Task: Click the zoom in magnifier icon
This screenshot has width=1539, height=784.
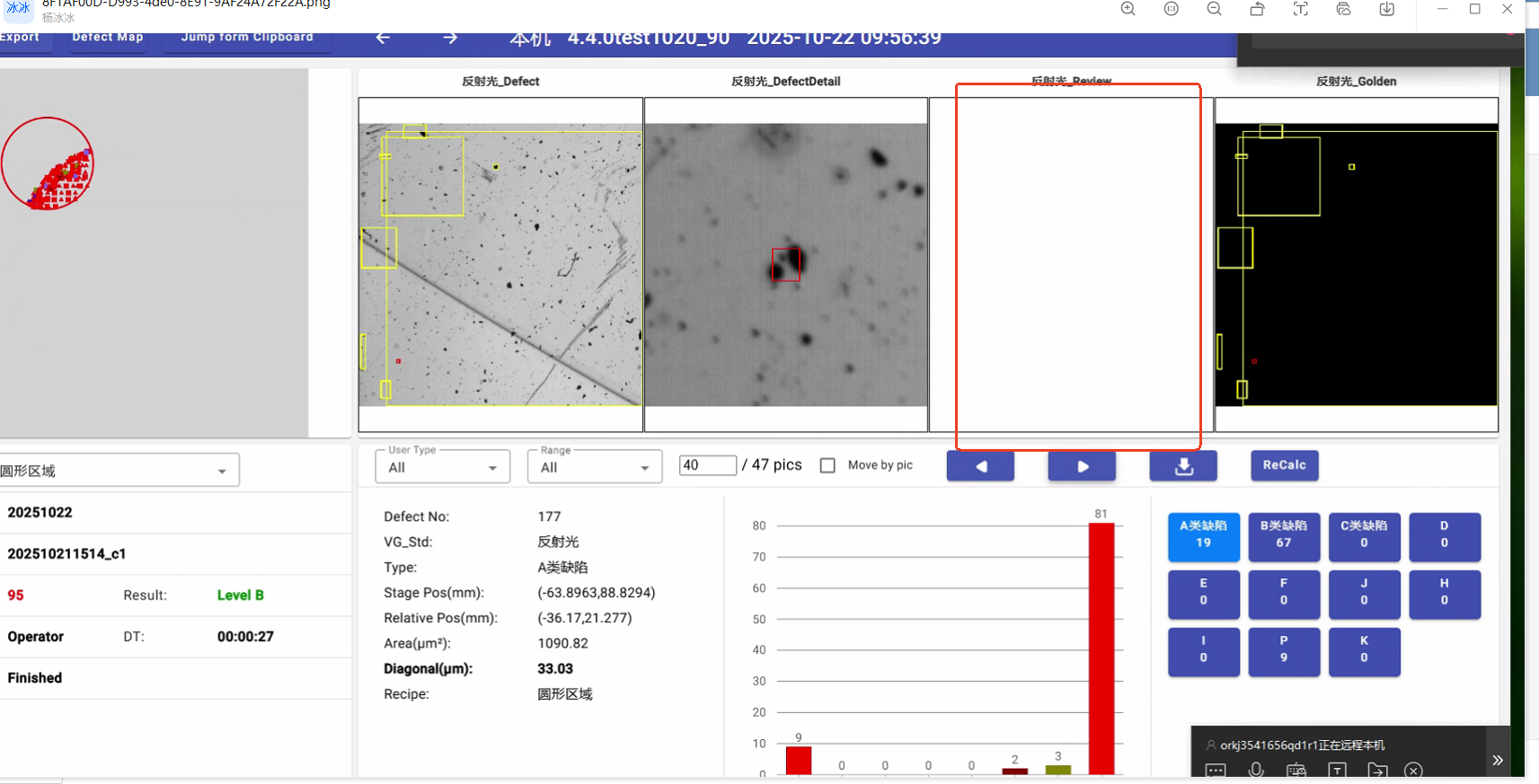Action: [x=1128, y=9]
